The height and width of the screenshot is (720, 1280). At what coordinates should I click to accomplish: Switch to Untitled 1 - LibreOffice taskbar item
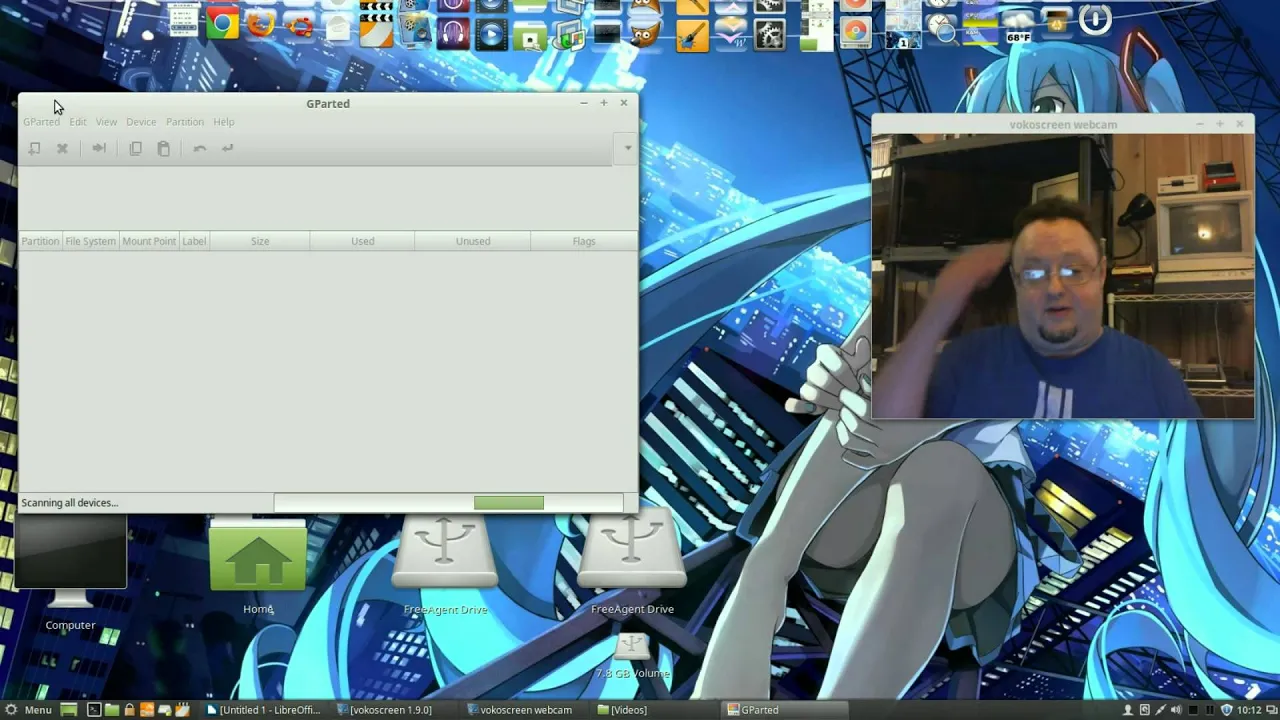click(x=264, y=710)
